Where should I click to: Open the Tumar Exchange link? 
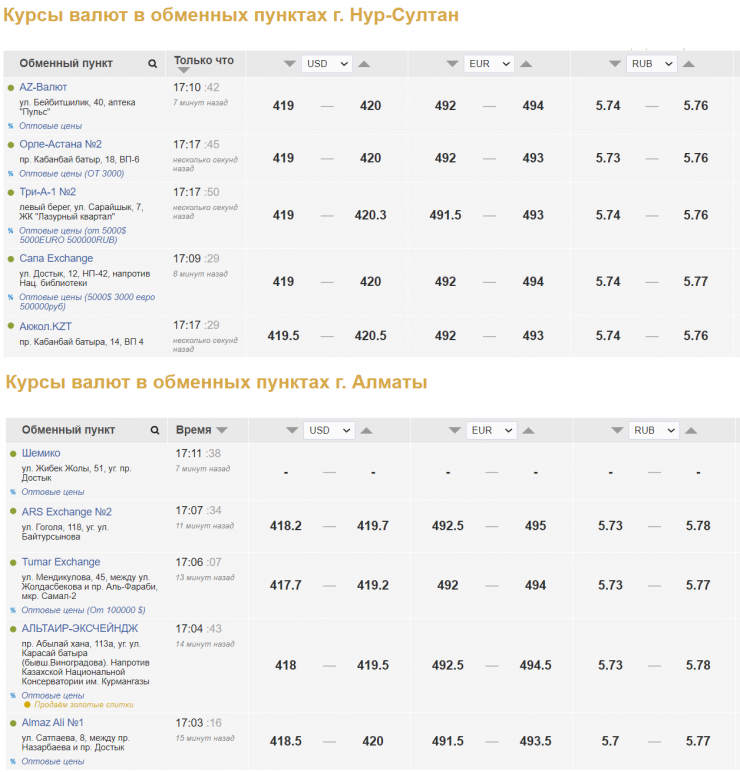[61, 562]
